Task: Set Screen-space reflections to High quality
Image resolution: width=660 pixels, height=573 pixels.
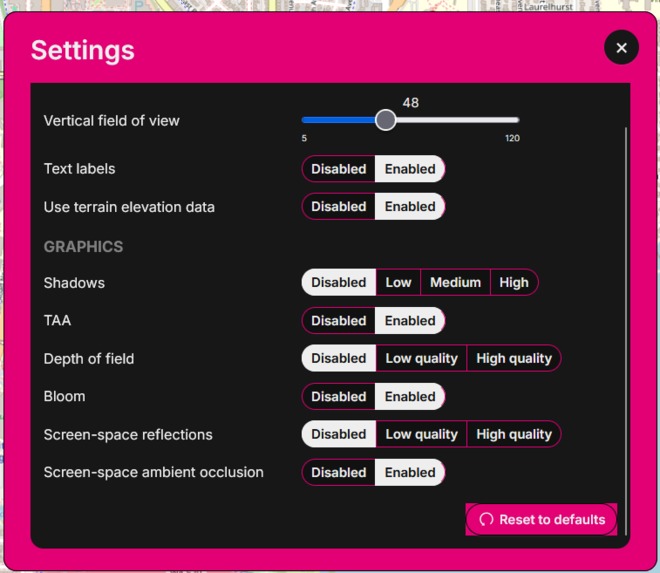Action: coord(514,434)
